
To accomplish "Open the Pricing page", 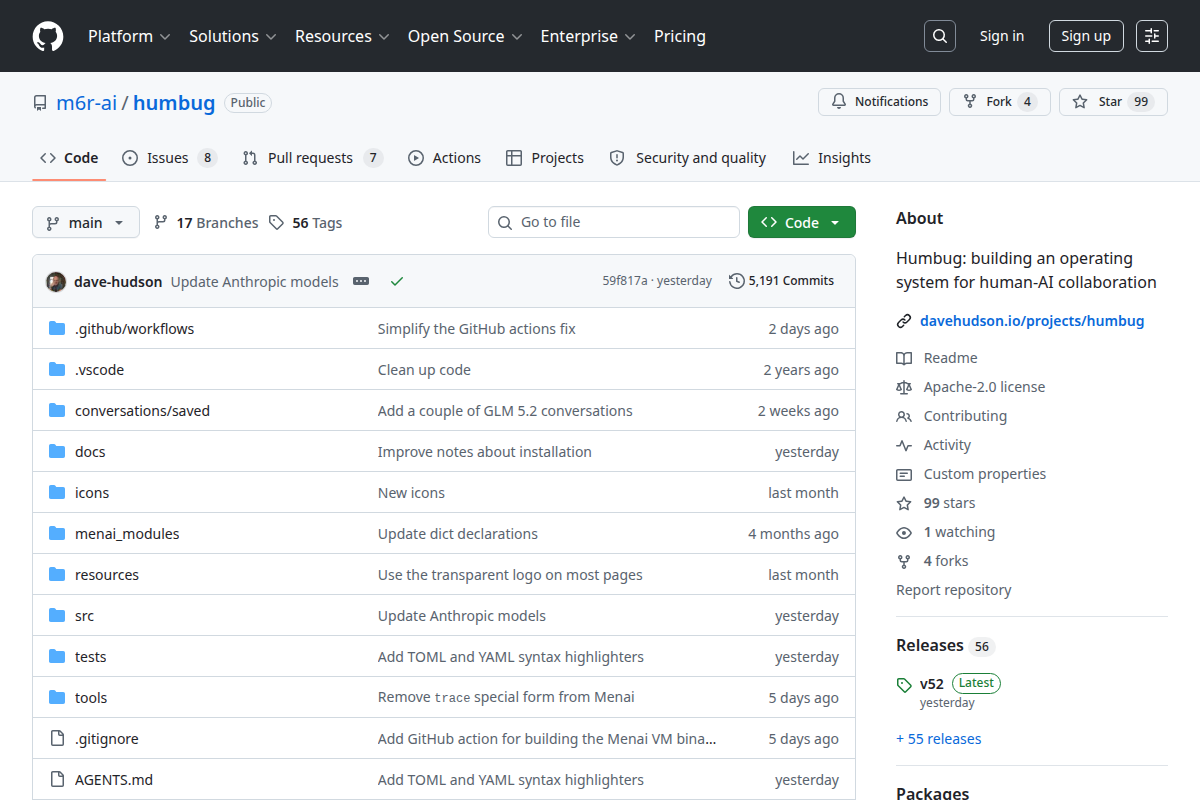I will pos(680,36).
